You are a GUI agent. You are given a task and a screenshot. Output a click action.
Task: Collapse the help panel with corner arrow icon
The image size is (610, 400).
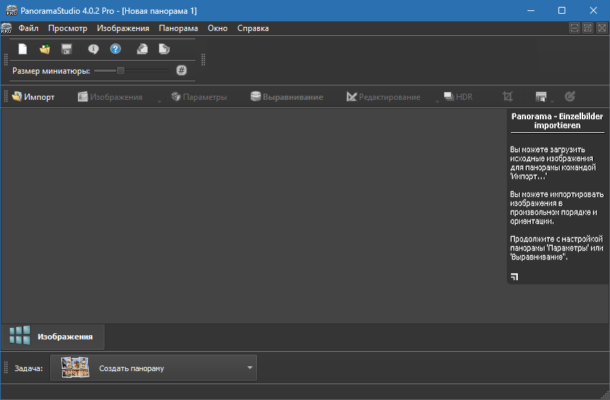(514, 277)
